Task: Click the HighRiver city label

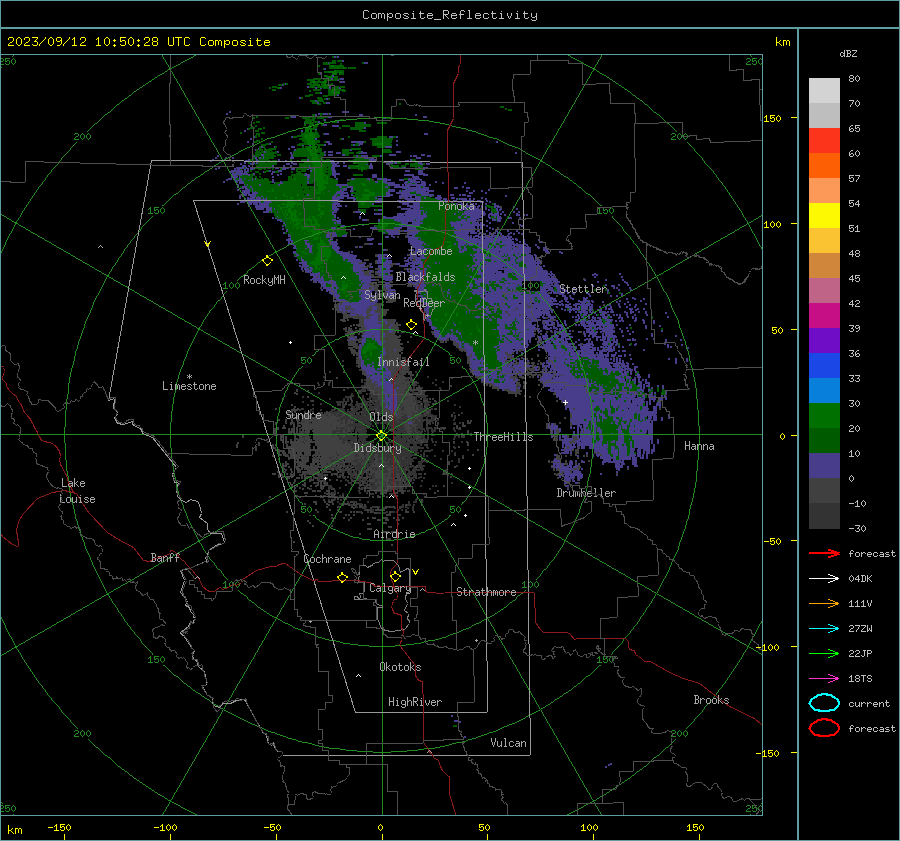Action: (414, 702)
